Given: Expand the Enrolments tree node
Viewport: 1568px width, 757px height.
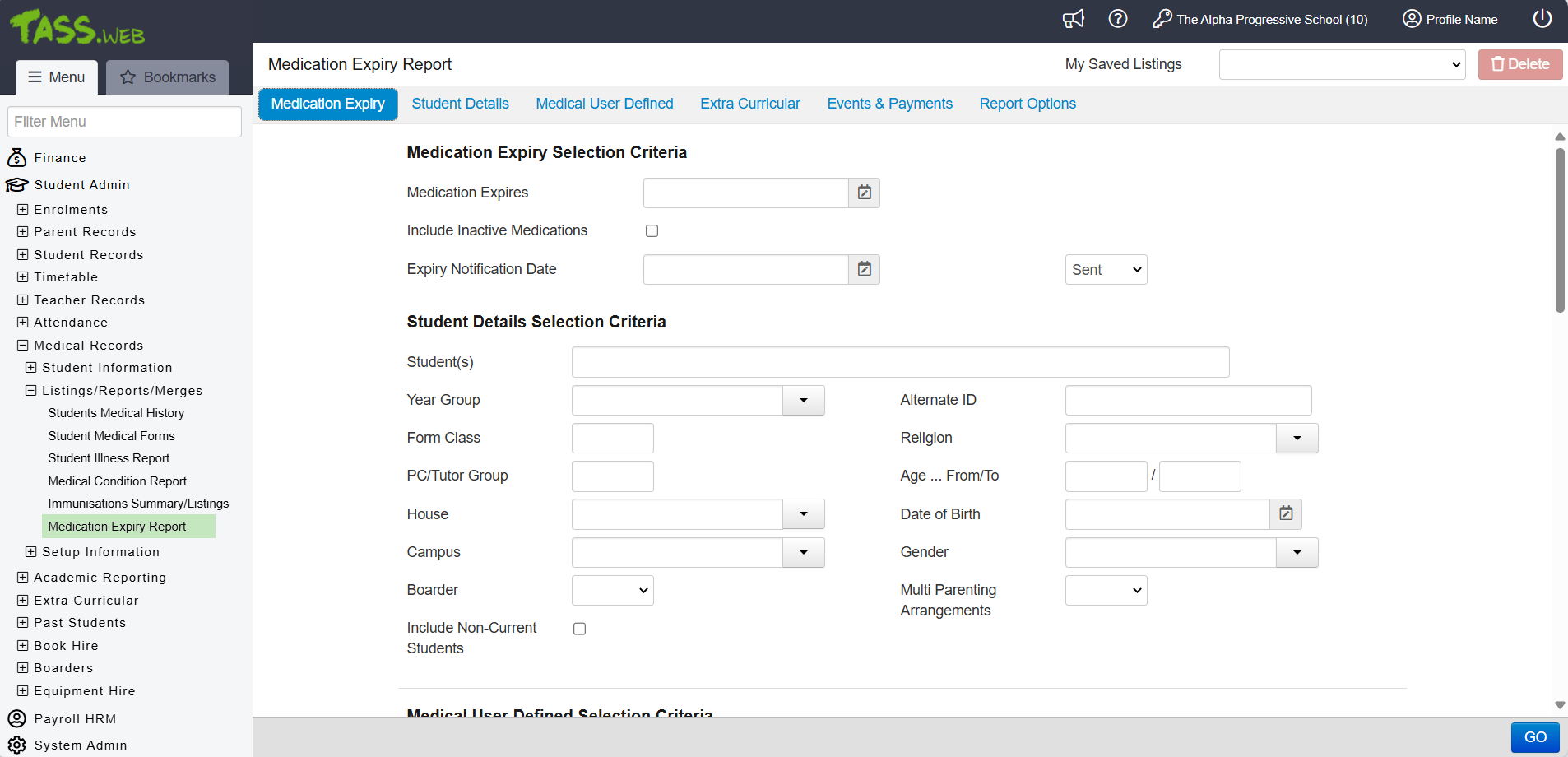Looking at the screenshot, I should click(23, 210).
